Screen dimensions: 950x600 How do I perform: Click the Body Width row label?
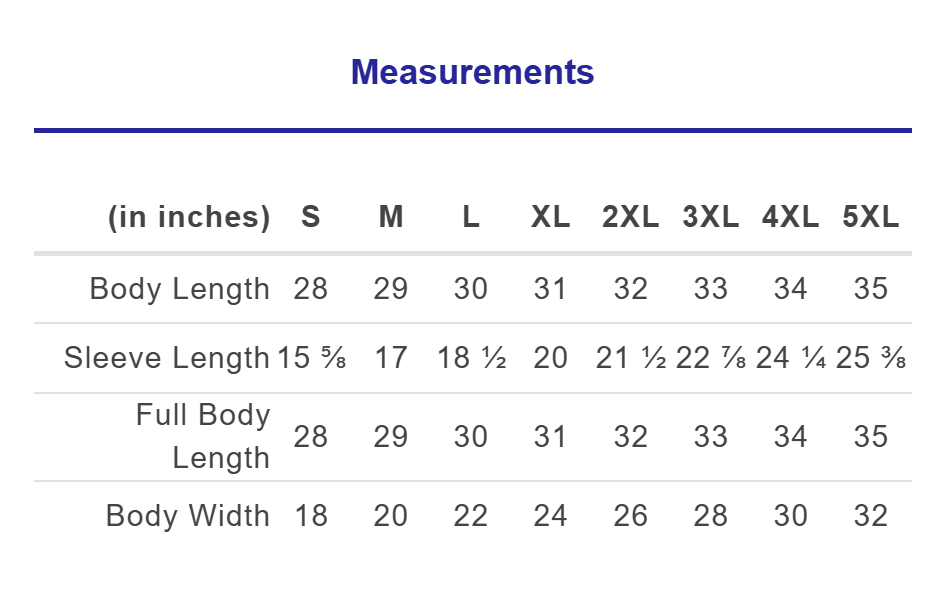click(188, 516)
